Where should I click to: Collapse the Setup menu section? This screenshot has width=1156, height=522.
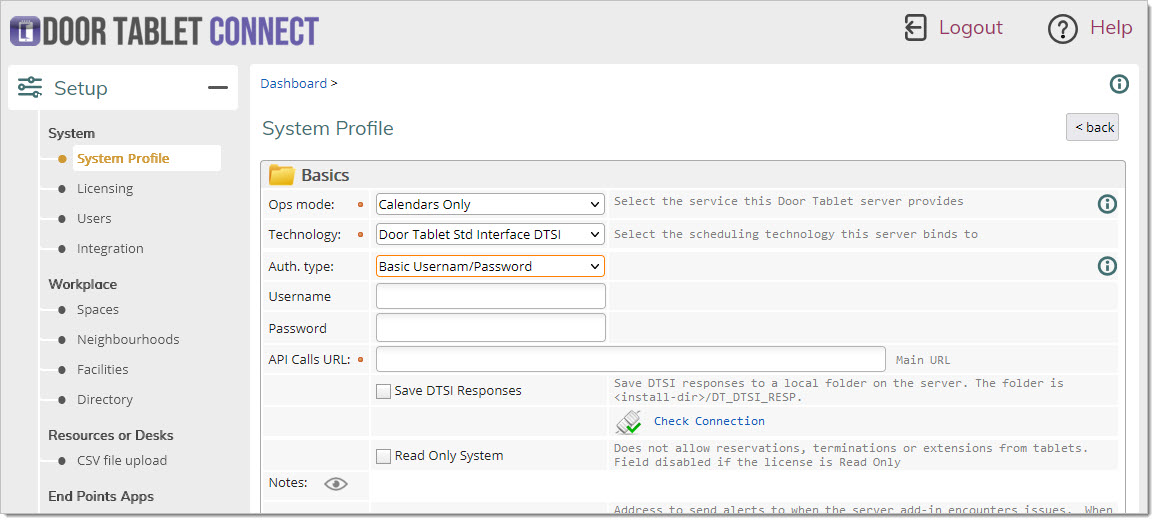click(217, 88)
